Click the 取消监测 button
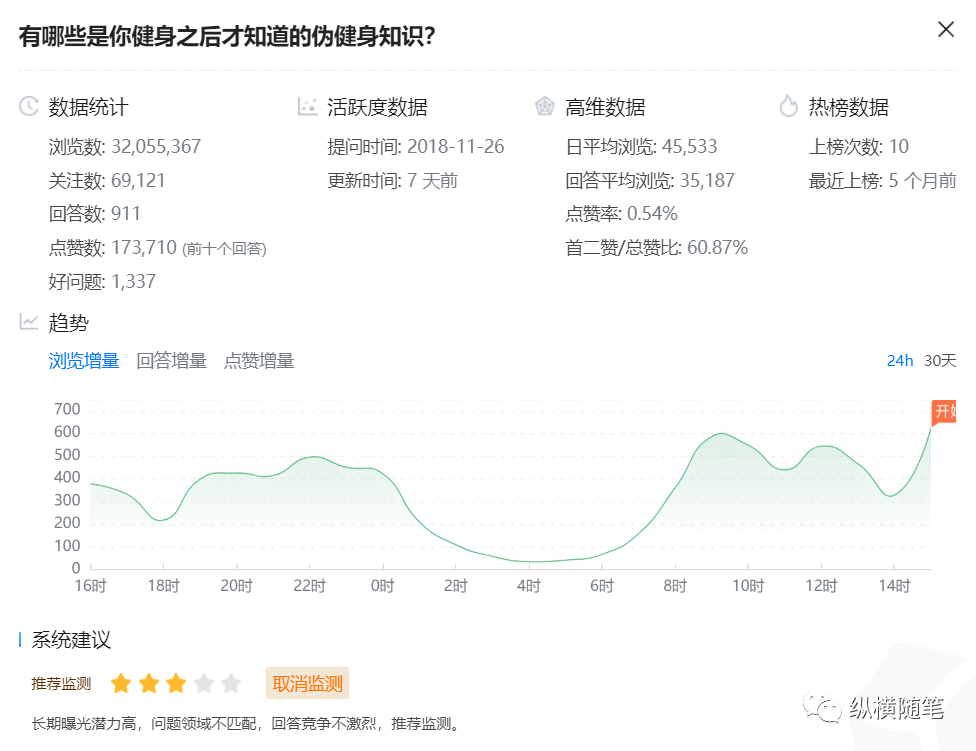Image resolution: width=976 pixels, height=751 pixels. (310, 683)
